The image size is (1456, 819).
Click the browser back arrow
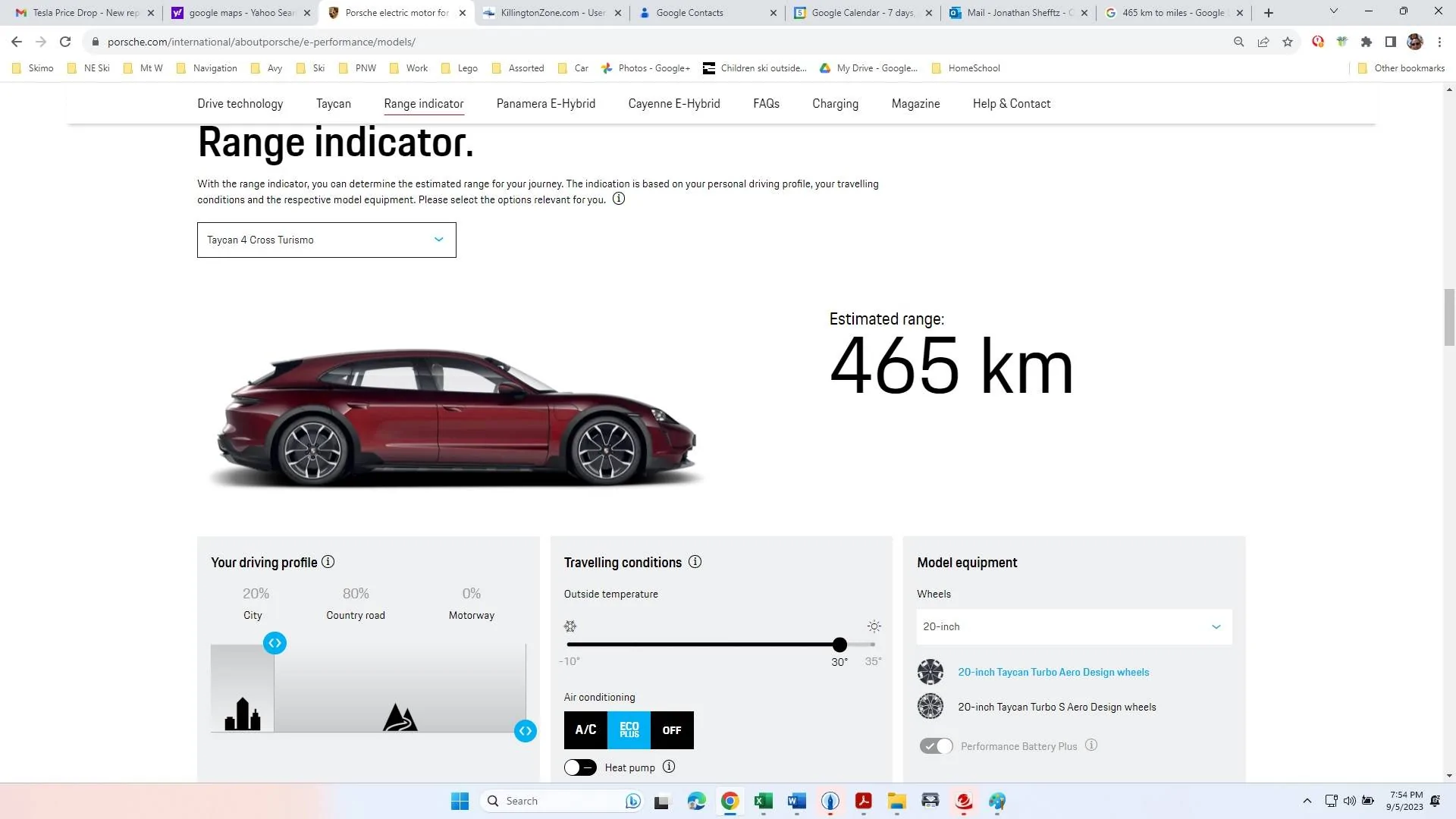[17, 42]
